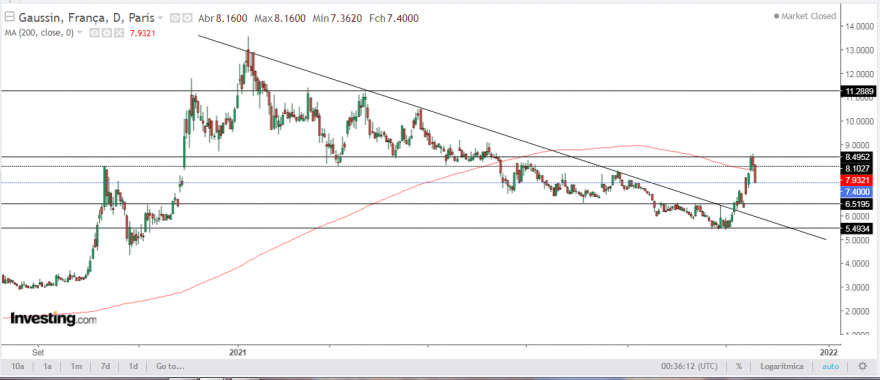This screenshot has height=380, width=880.
Task: Click the red 7.9321 MA price label
Action: [856, 180]
